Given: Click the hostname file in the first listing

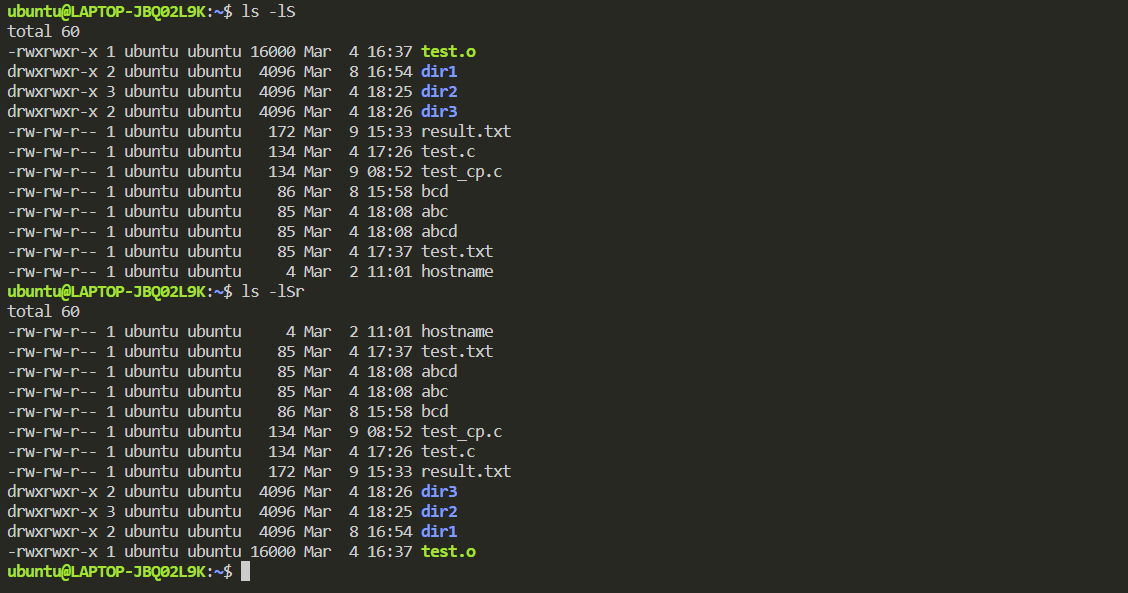Looking at the screenshot, I should pyautogui.click(x=458, y=271).
